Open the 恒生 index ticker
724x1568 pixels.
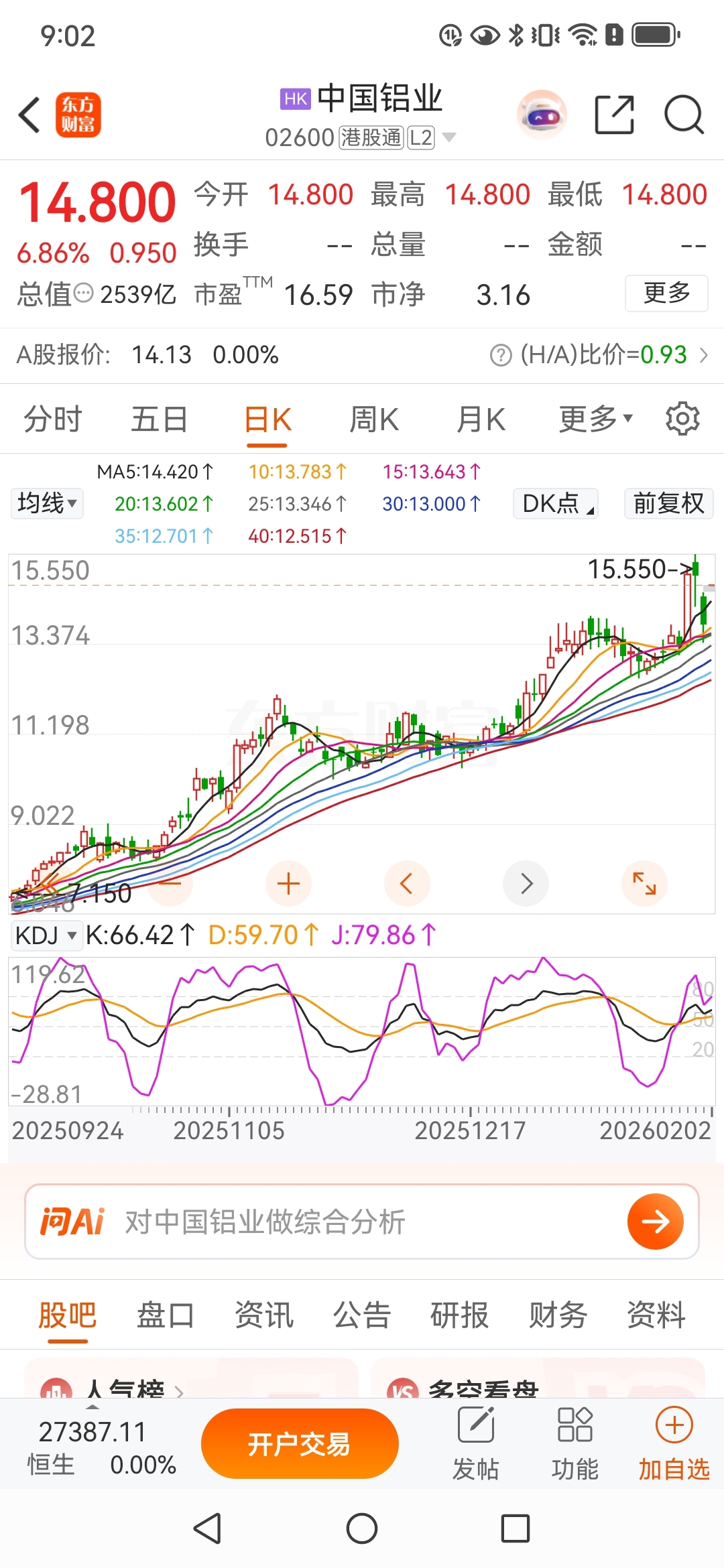101,1447
